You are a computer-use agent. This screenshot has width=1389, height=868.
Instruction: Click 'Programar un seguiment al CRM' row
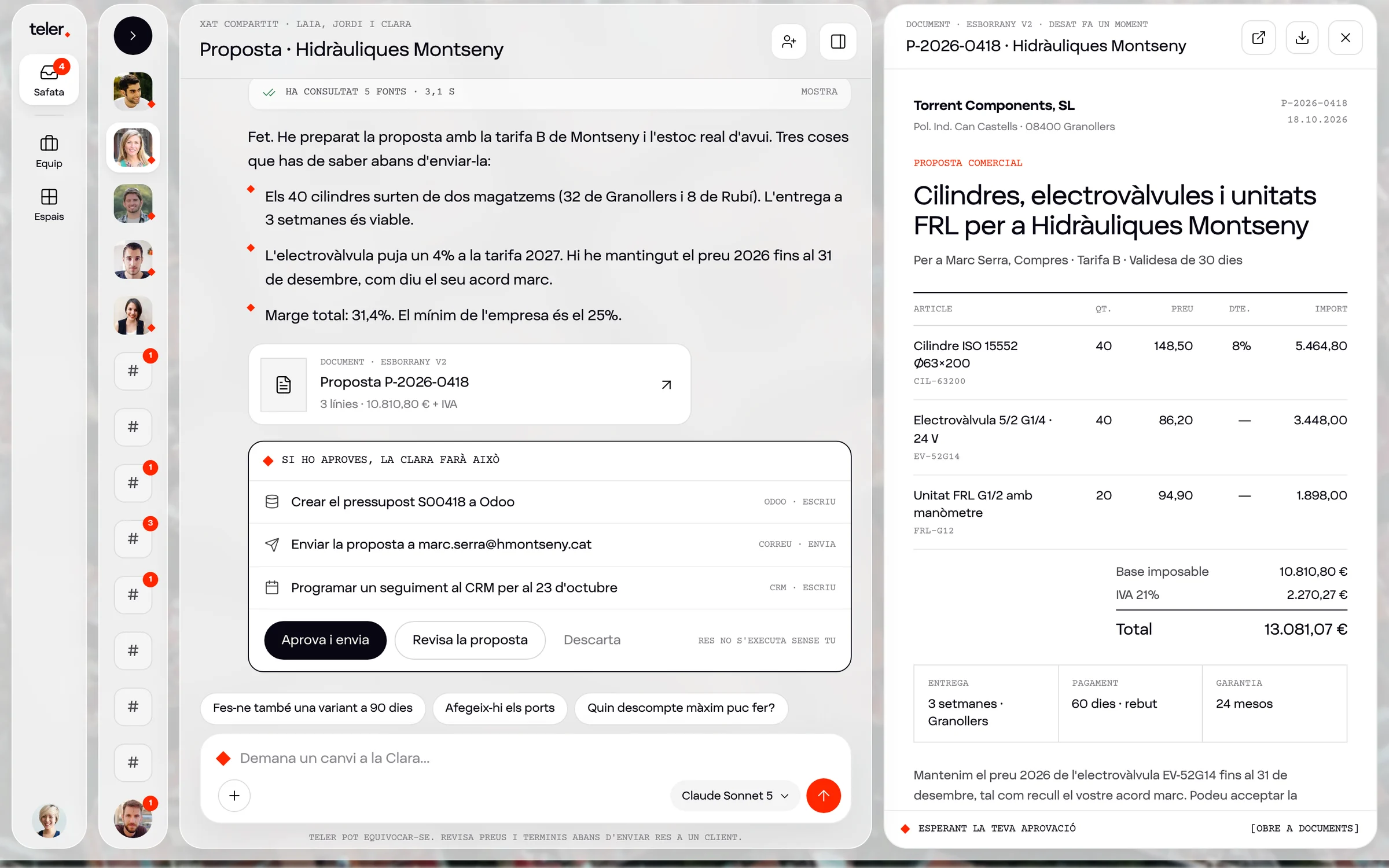pyautogui.click(x=550, y=587)
